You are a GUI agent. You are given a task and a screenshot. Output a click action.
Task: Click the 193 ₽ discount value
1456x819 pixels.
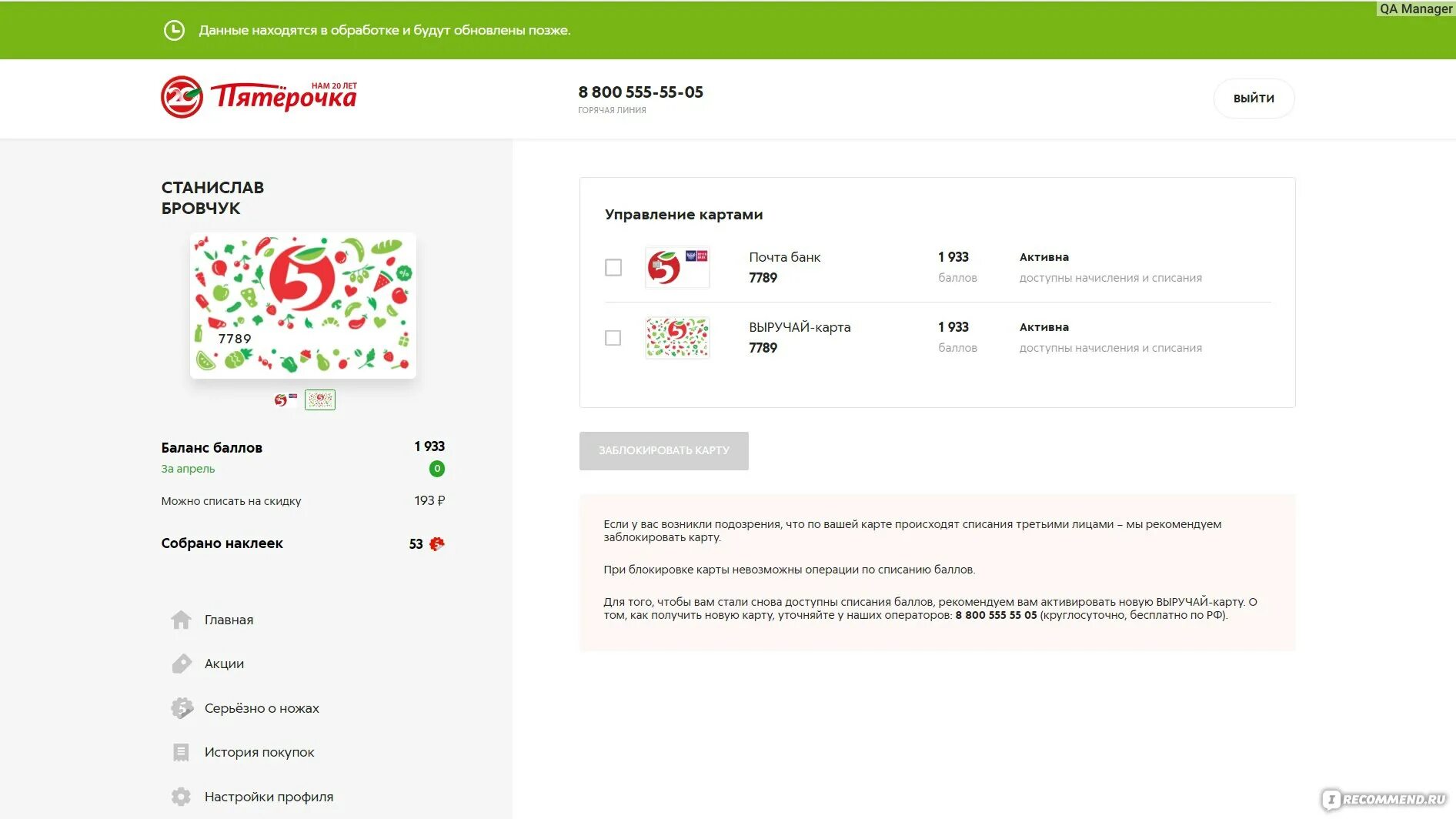tap(429, 500)
